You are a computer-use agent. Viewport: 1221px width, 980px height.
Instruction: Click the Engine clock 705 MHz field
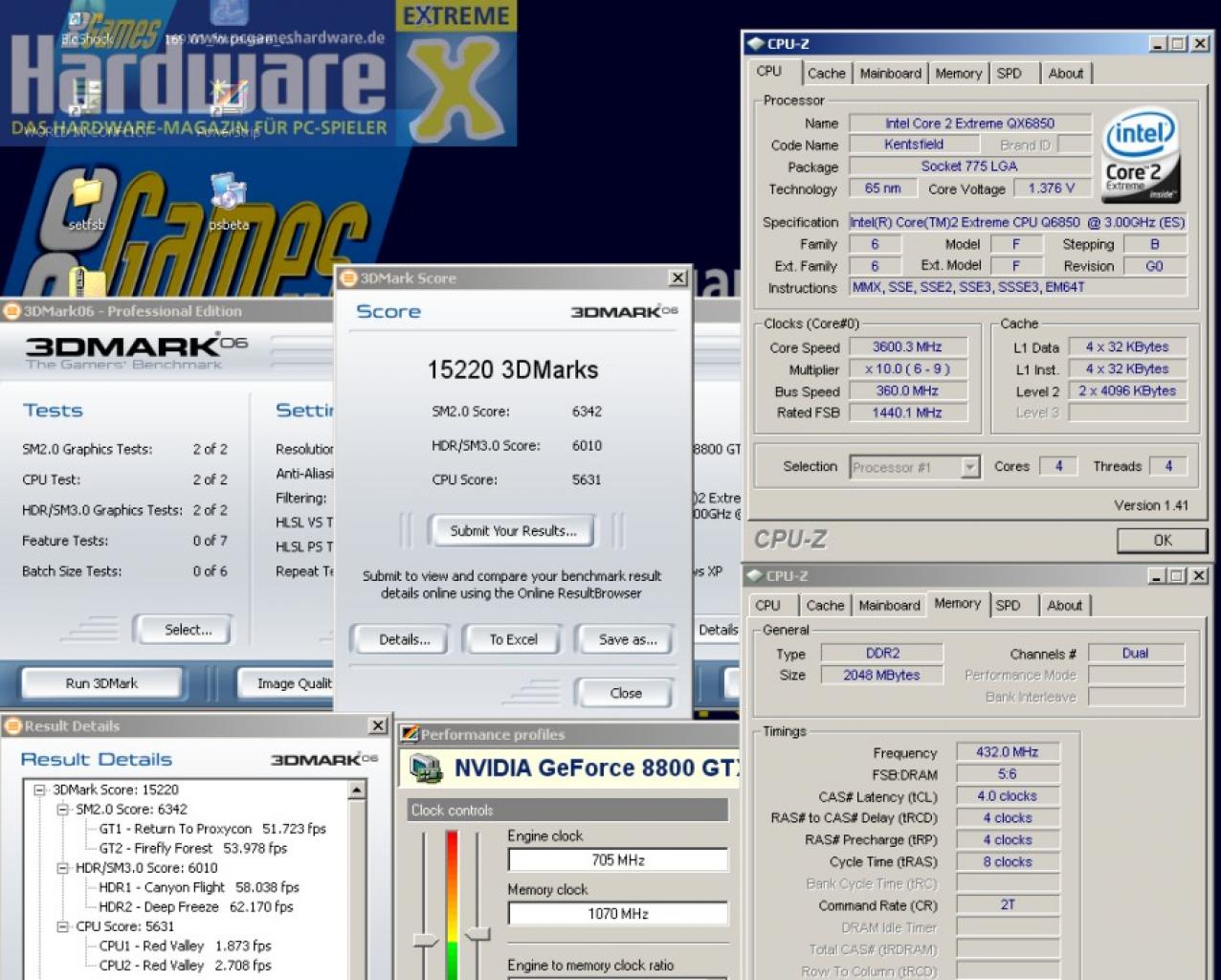point(618,860)
